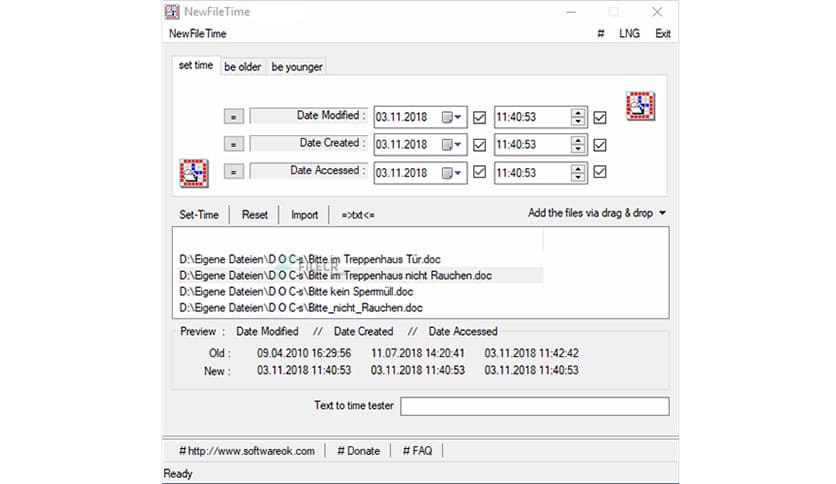Image resolution: width=836 pixels, height=484 pixels.
Task: Expand the Date Accessed date picker
Action: click(x=453, y=172)
